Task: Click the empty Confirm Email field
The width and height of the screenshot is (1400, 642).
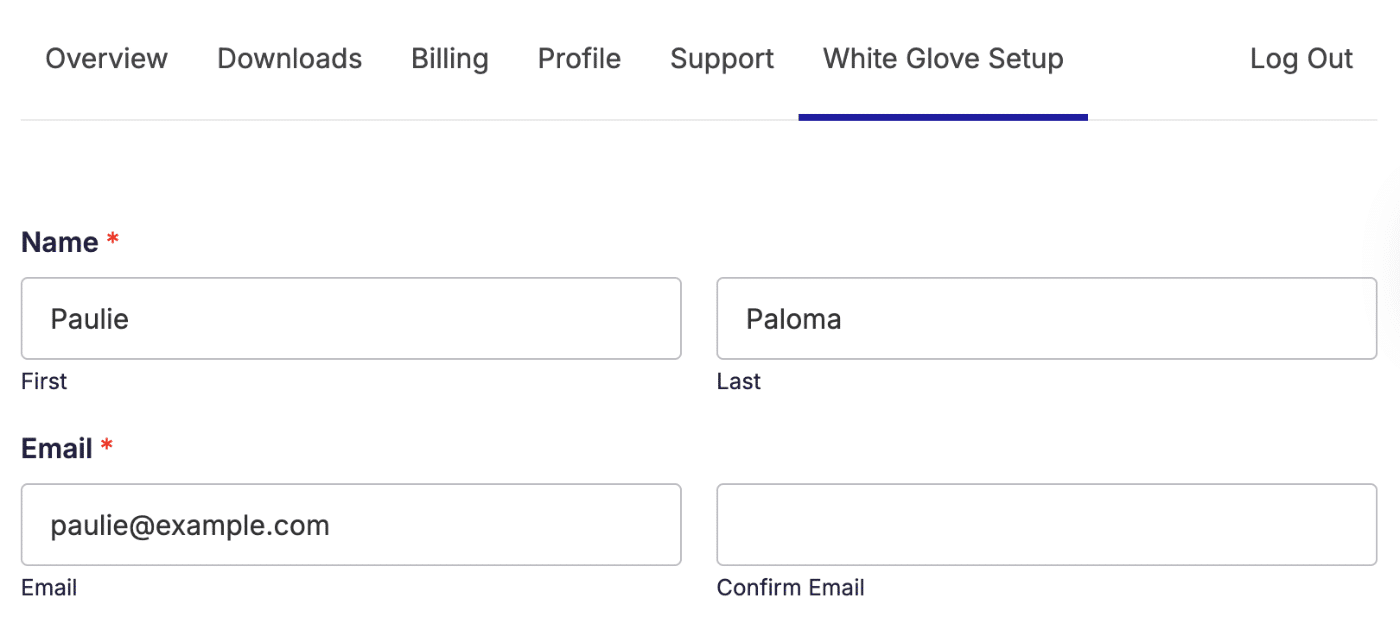Action: coord(1046,525)
